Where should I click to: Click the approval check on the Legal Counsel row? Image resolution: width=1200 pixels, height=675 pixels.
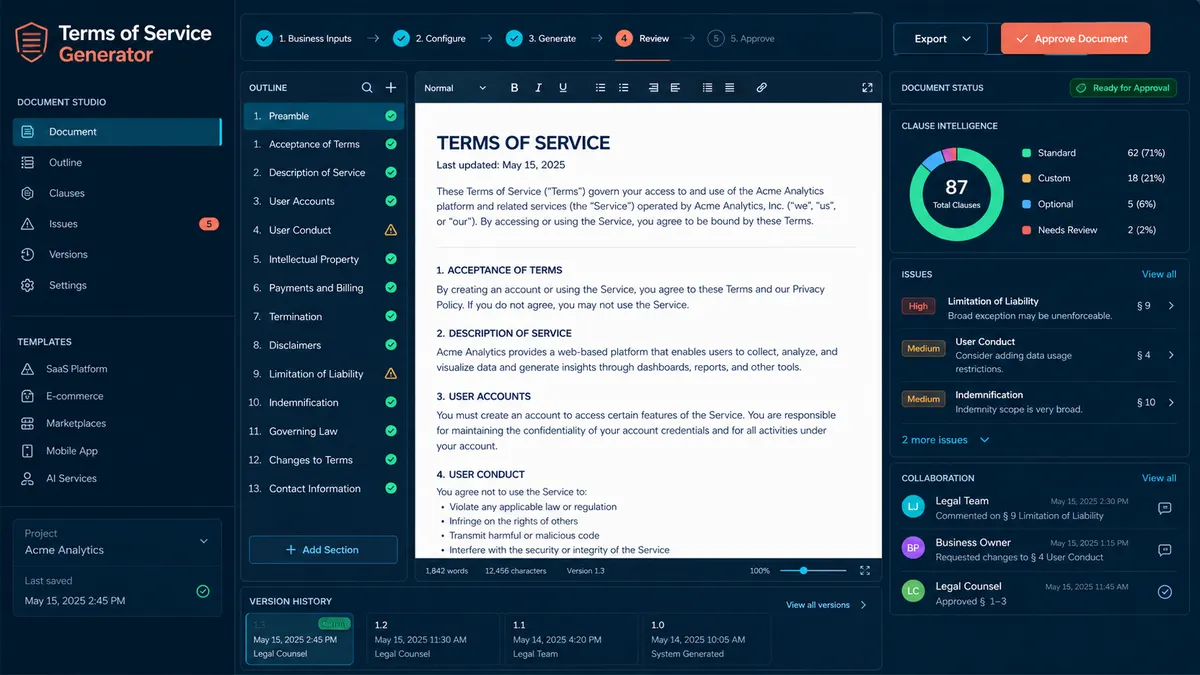[1164, 592]
